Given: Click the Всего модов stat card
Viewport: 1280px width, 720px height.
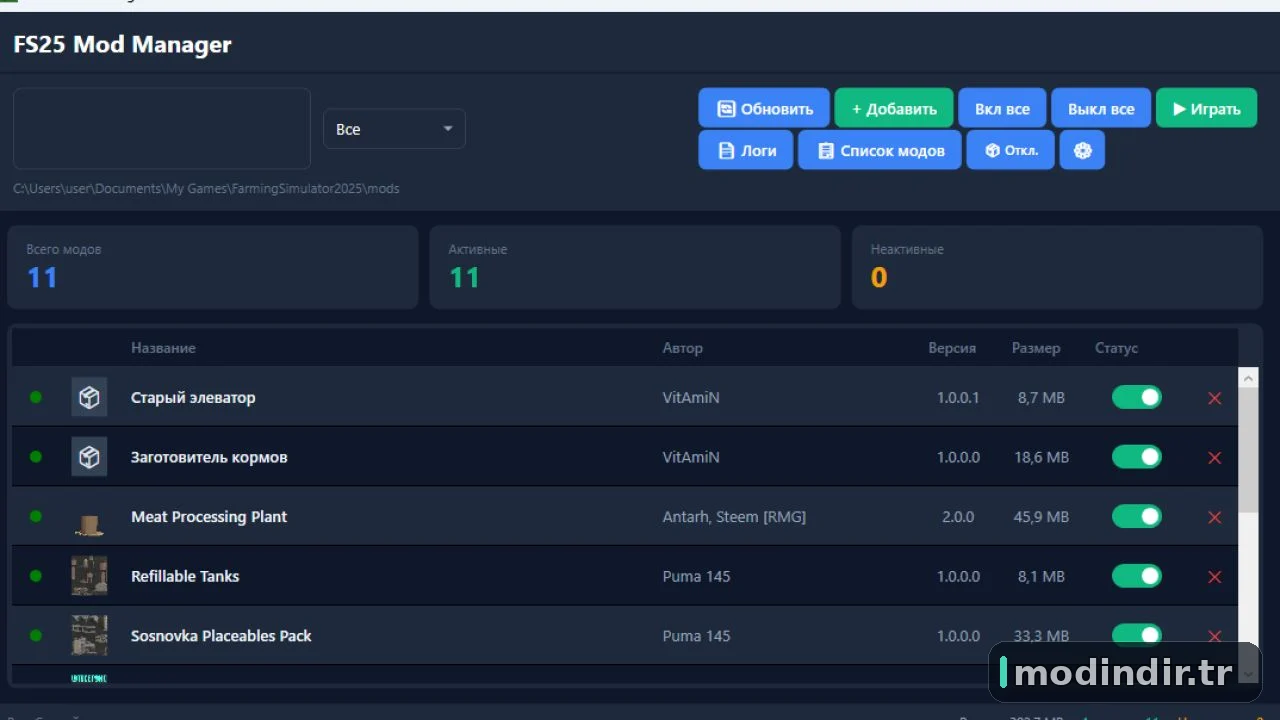Looking at the screenshot, I should coord(213,267).
